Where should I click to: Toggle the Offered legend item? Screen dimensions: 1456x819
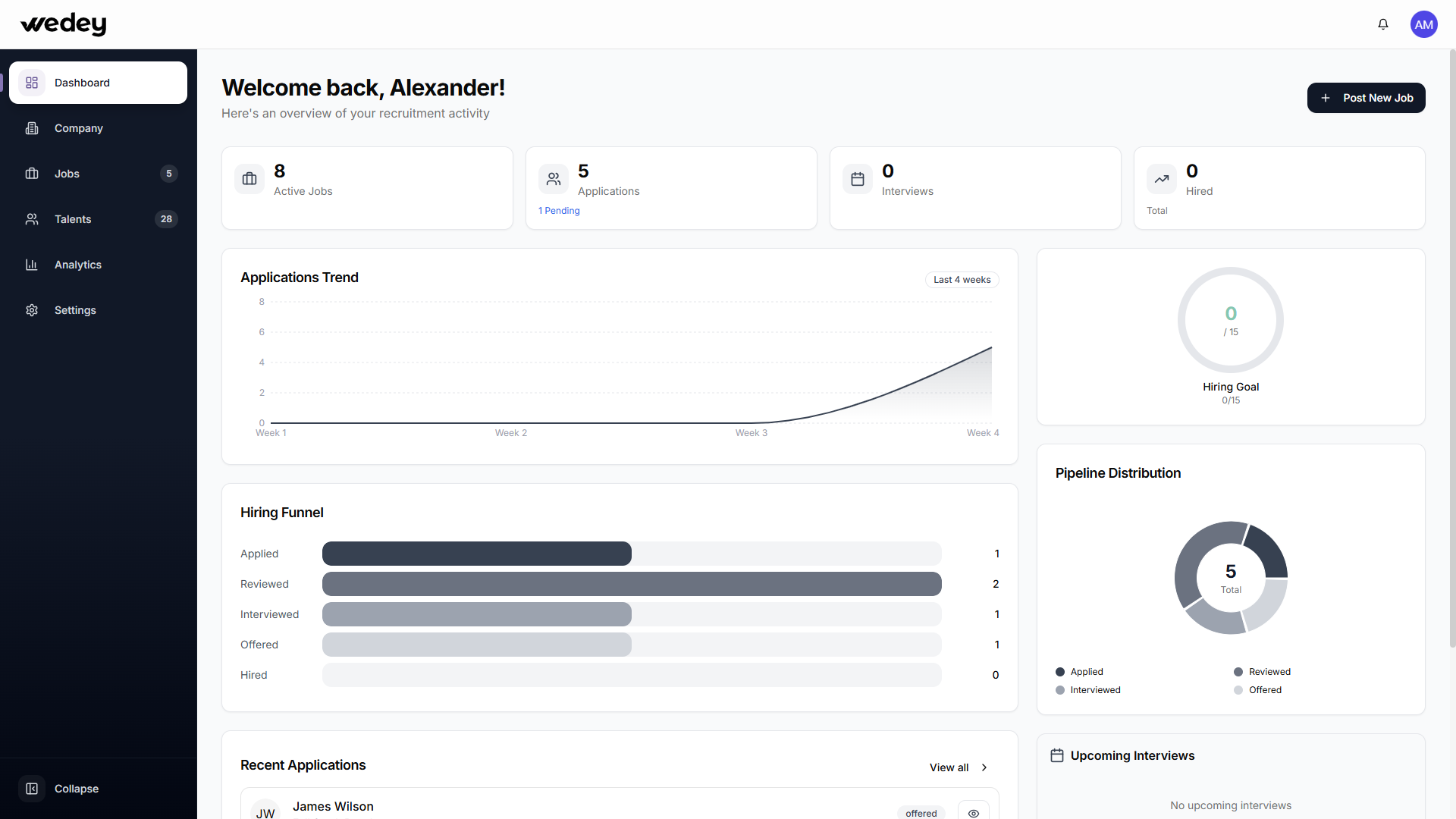1257,690
